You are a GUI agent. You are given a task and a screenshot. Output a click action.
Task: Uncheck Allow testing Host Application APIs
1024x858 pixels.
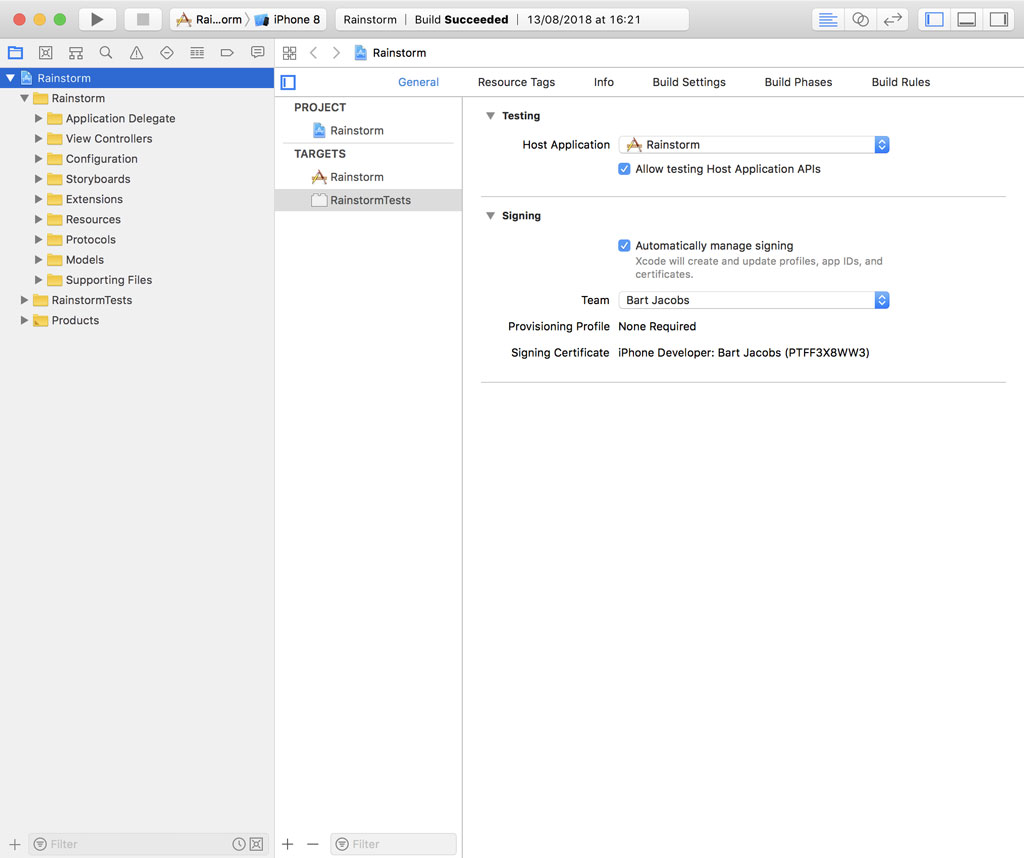coord(624,169)
